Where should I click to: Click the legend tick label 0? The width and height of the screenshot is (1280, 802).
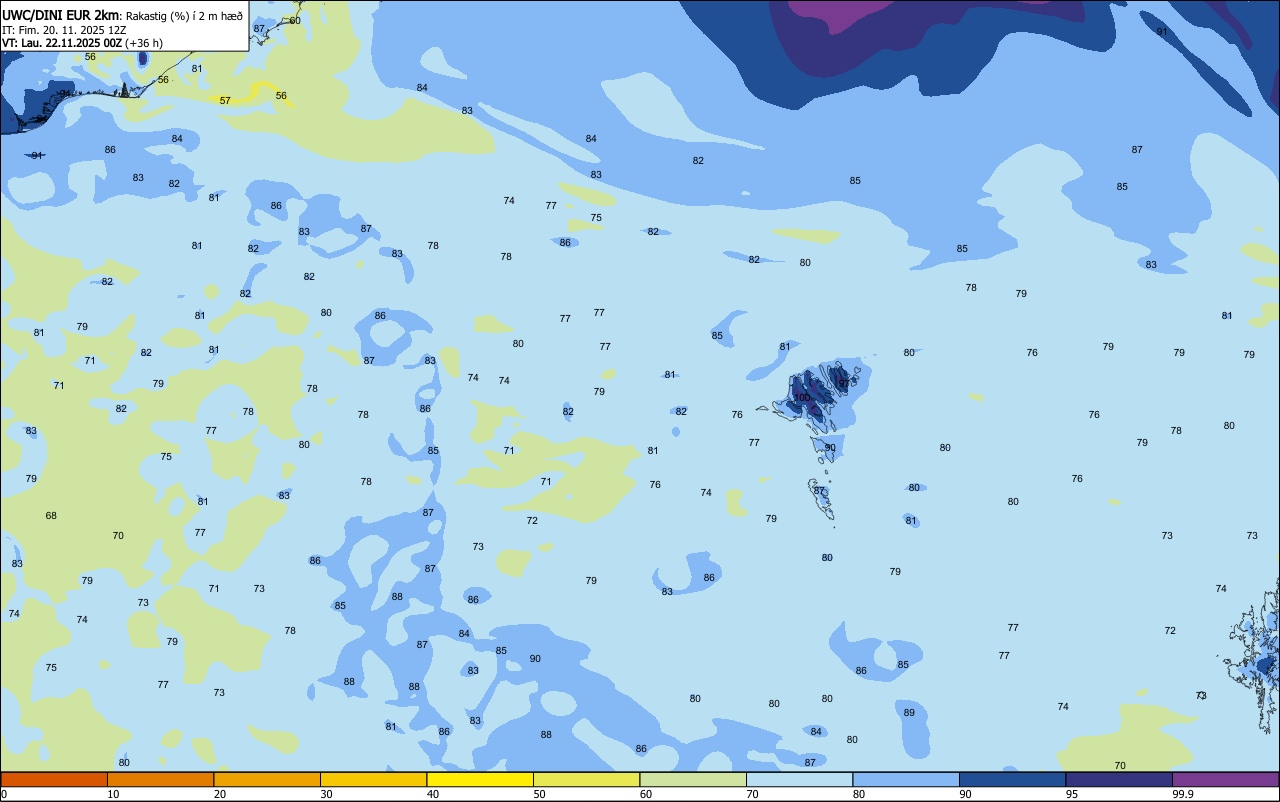(x=4, y=794)
